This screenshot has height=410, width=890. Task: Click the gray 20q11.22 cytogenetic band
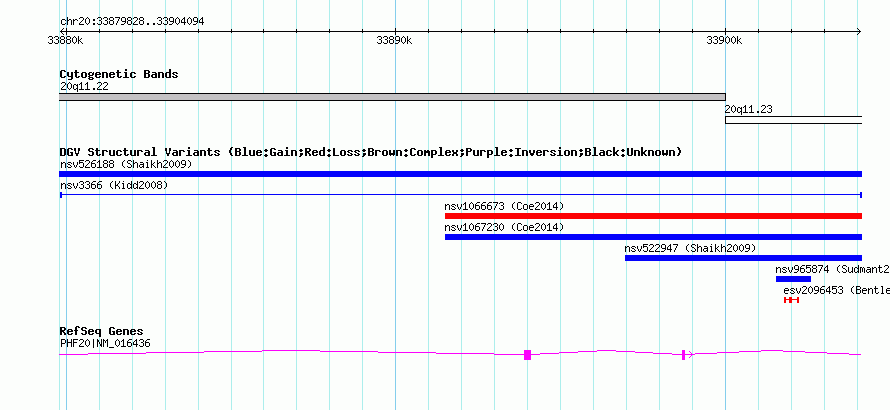[x=392, y=97]
